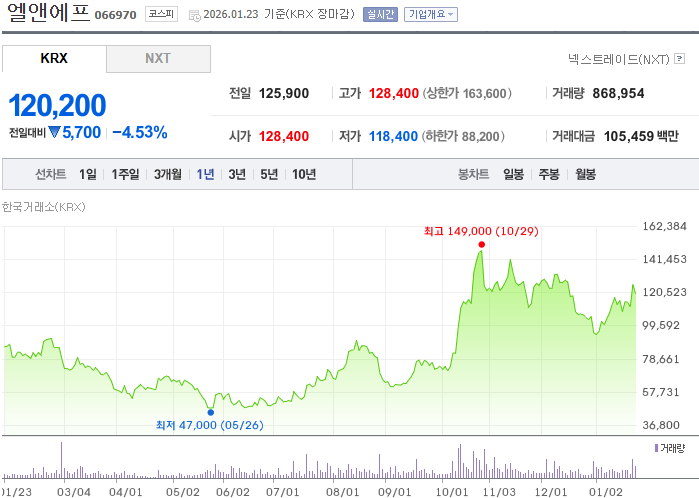Click the 엘앤에프 stock name heading

tap(48, 13)
